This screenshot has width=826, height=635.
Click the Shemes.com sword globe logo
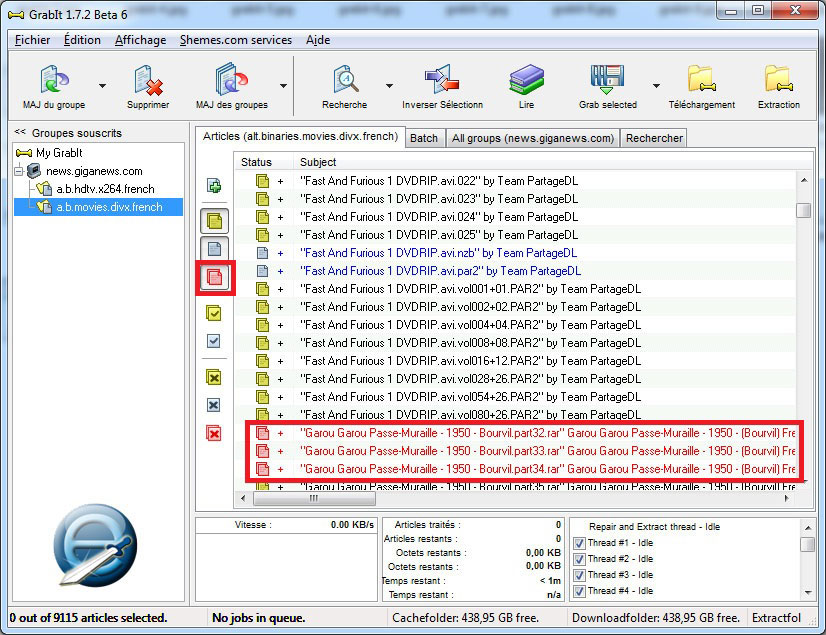click(x=95, y=545)
